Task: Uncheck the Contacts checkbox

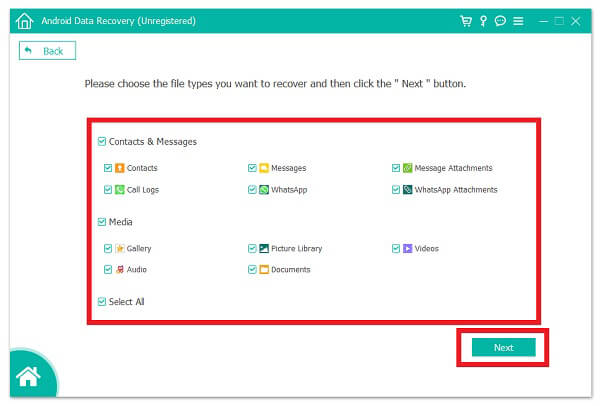Action: point(108,168)
